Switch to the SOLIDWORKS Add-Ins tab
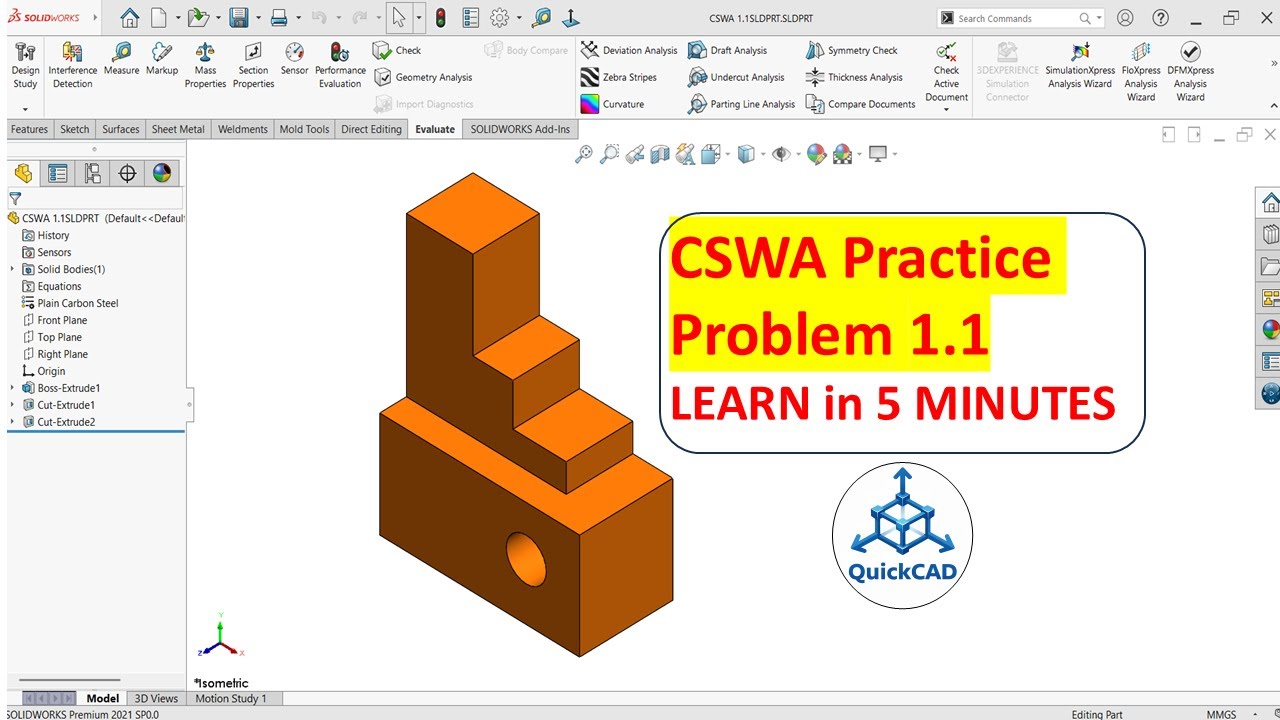 click(520, 129)
